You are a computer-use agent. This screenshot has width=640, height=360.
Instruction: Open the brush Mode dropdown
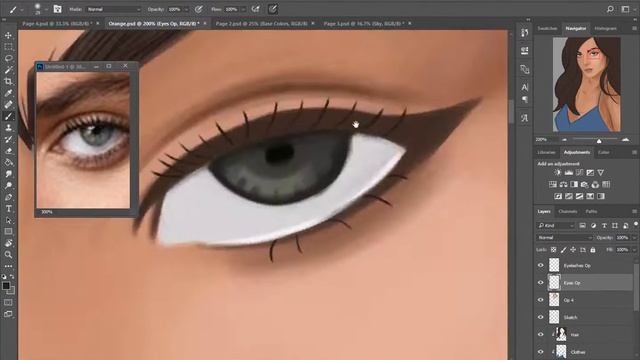coord(114,9)
